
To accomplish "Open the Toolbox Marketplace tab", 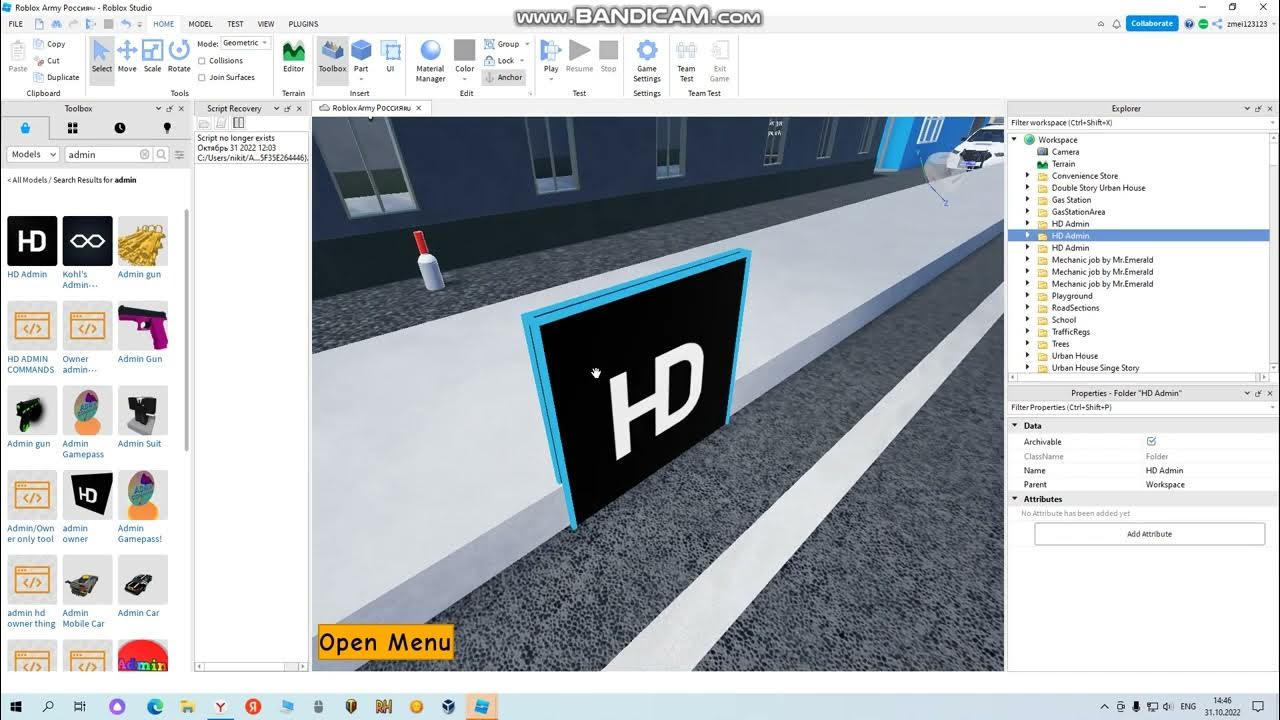I will click(25, 128).
